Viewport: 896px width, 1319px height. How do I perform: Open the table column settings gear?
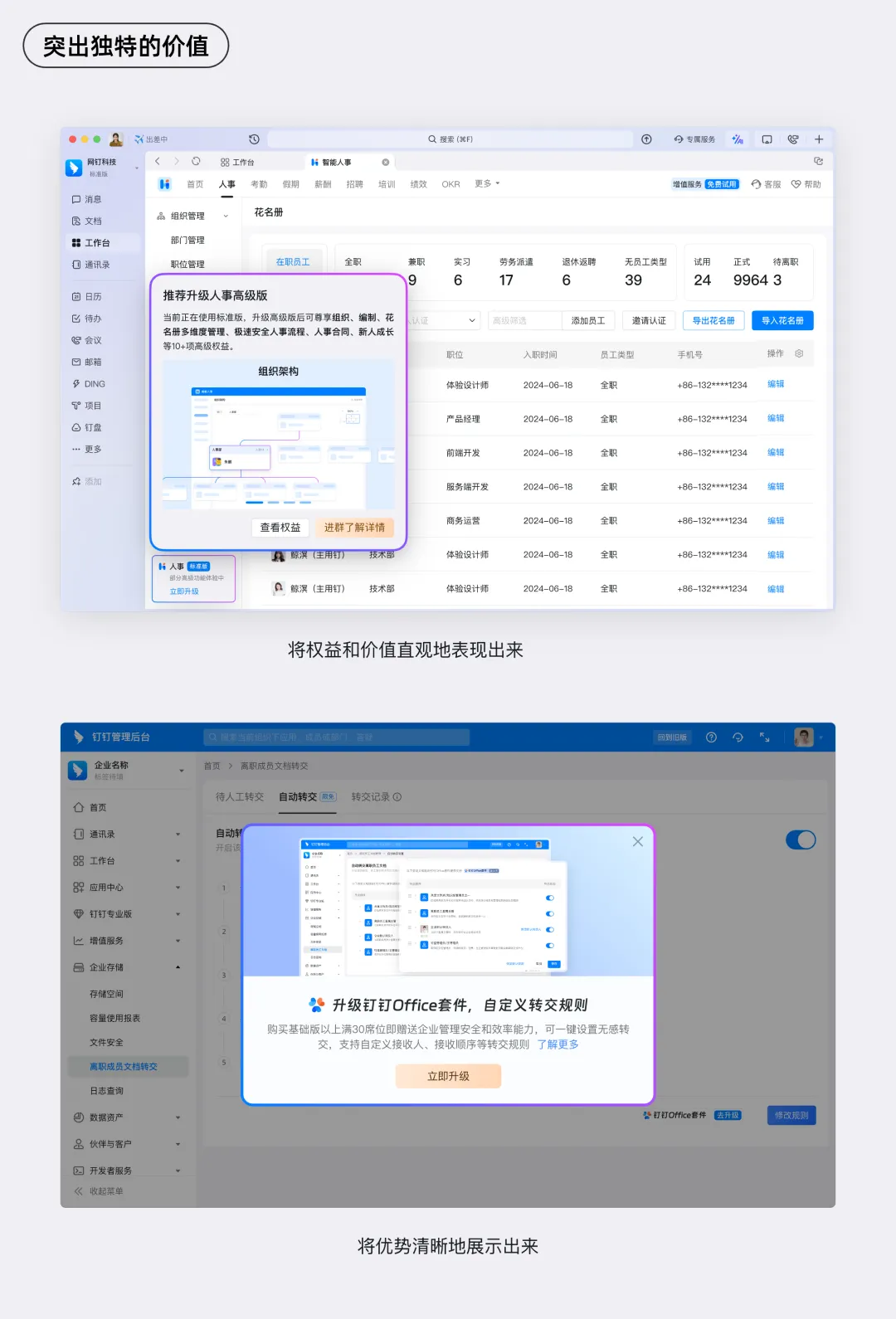(799, 353)
